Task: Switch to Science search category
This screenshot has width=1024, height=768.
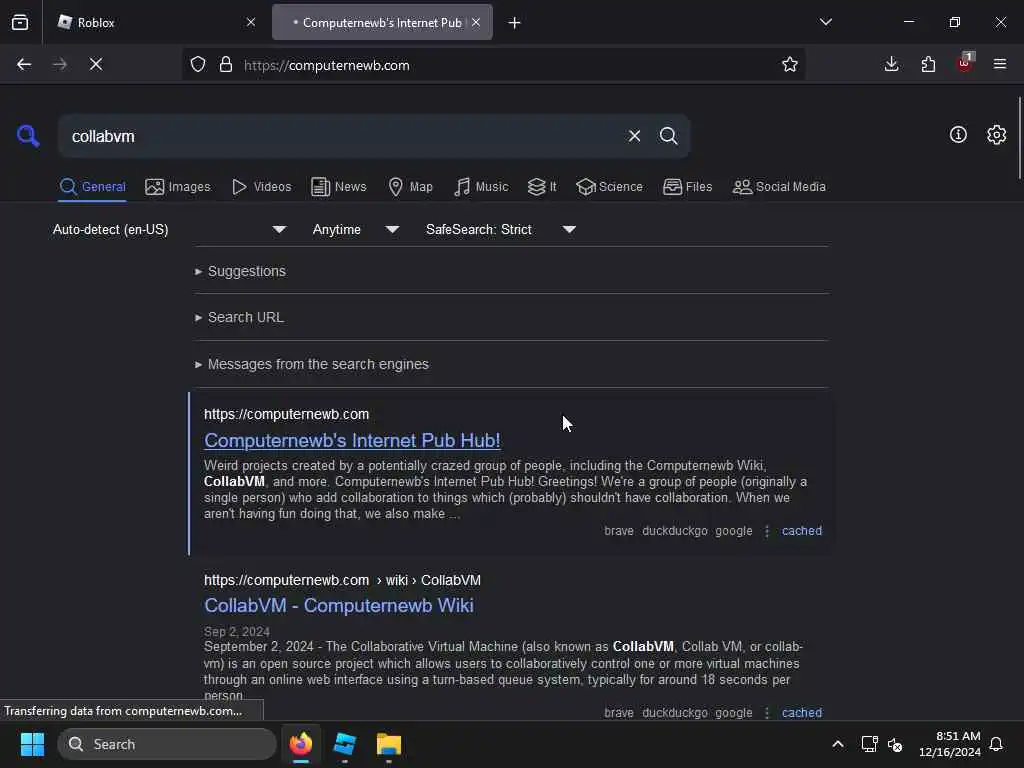Action: [609, 187]
